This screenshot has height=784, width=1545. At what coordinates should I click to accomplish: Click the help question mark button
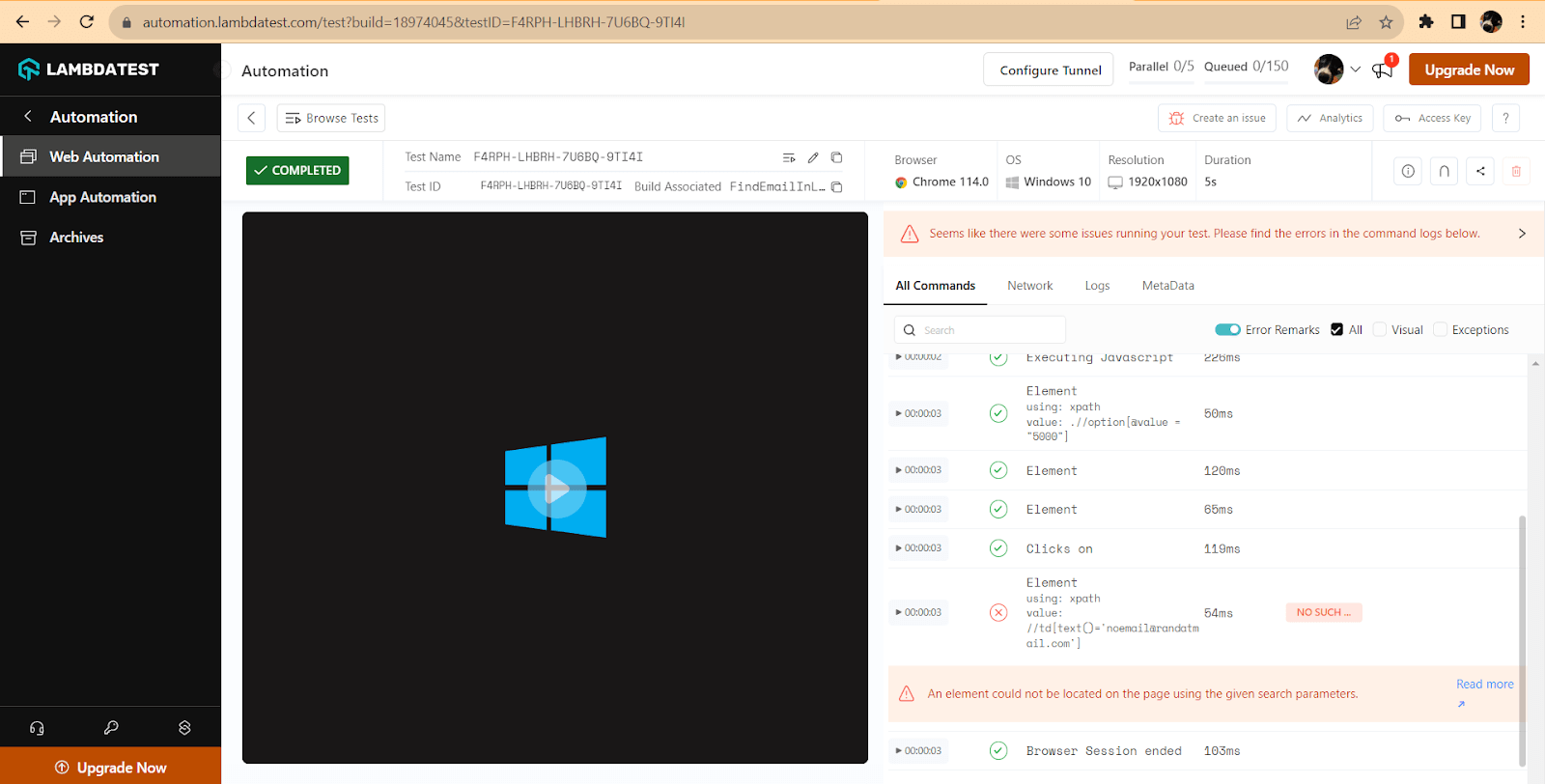[1505, 118]
